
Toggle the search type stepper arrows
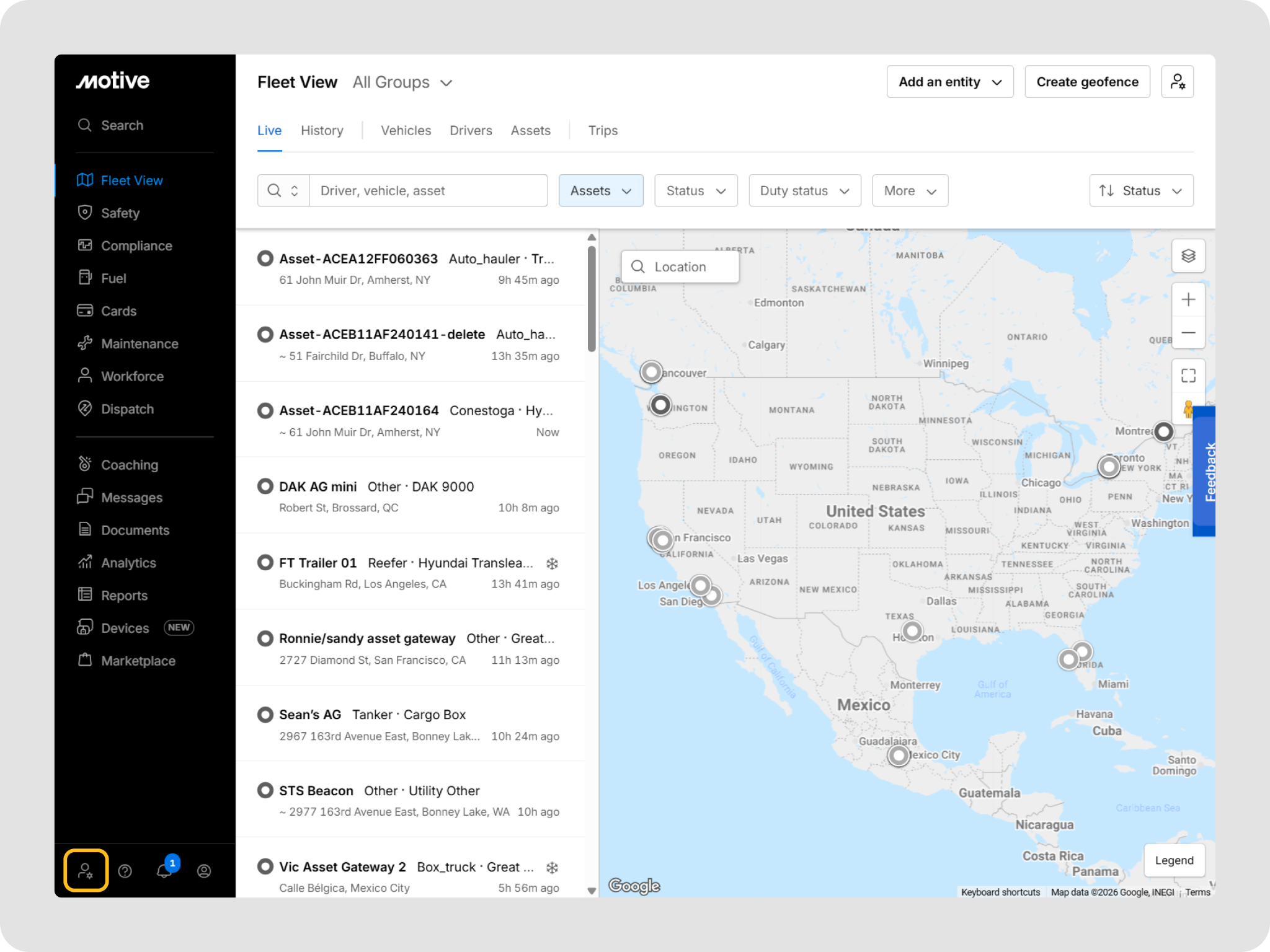point(295,191)
